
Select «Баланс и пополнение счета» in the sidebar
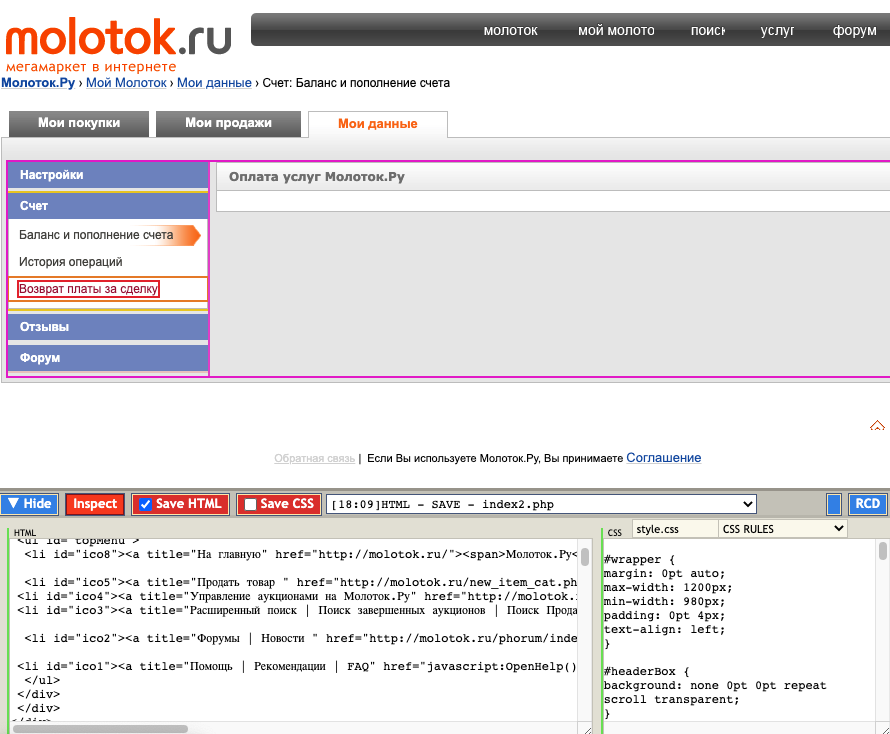pyautogui.click(x=96, y=235)
